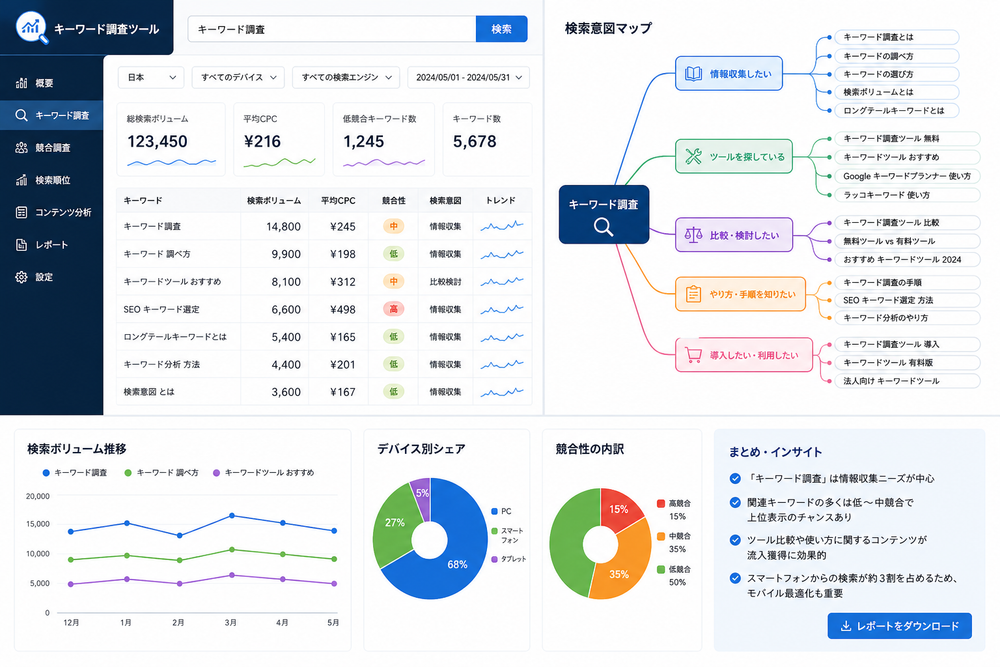Click the 低 badge in キーワード 調べ方 row
The height and width of the screenshot is (667, 1000).
(393, 254)
